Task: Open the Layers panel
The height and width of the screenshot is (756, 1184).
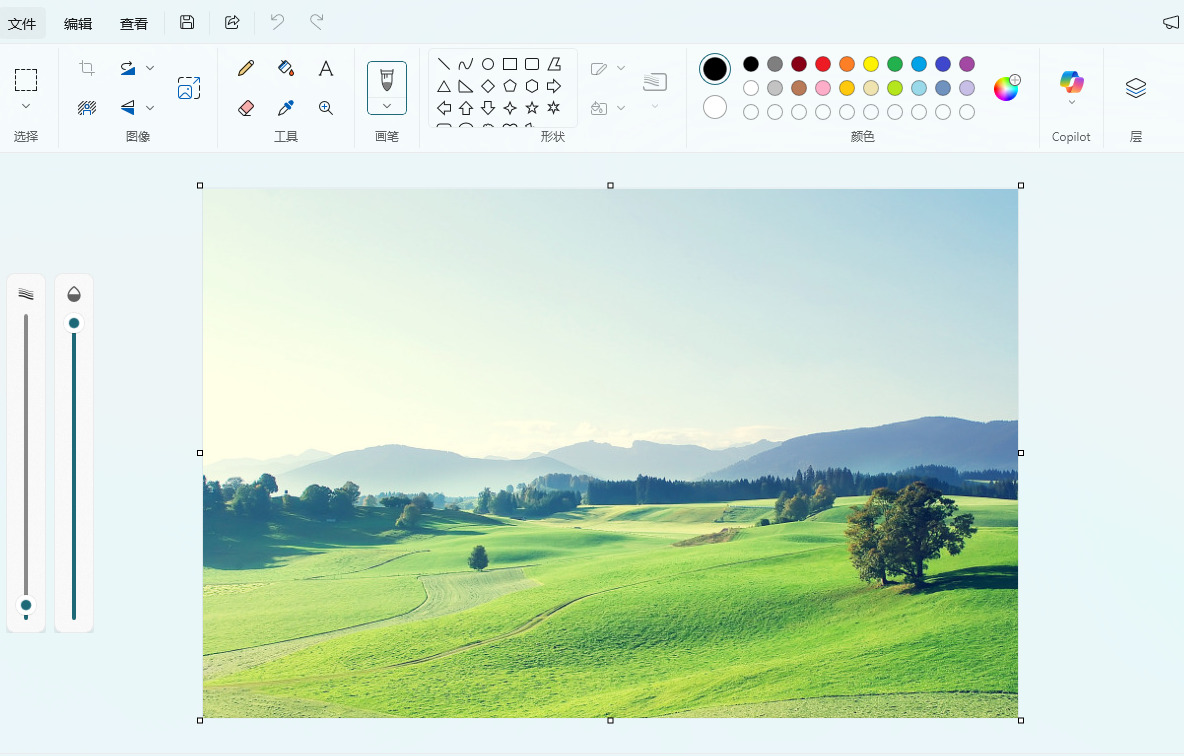Action: tap(1136, 88)
